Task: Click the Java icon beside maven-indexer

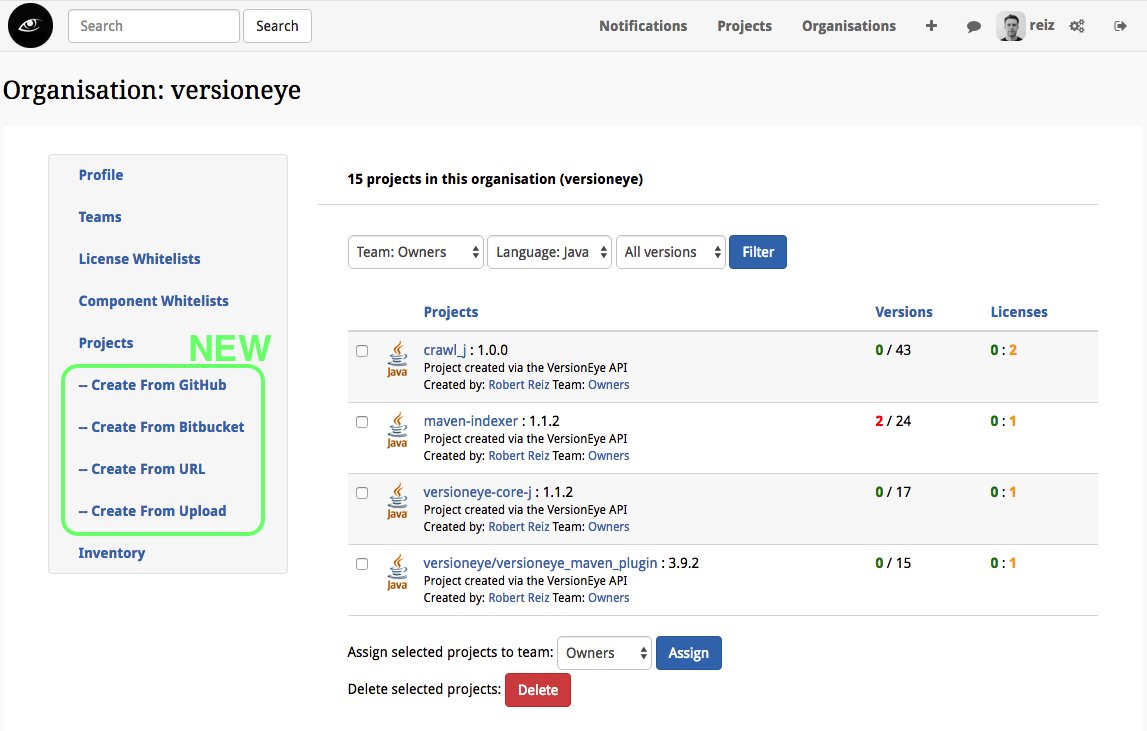Action: (397, 430)
